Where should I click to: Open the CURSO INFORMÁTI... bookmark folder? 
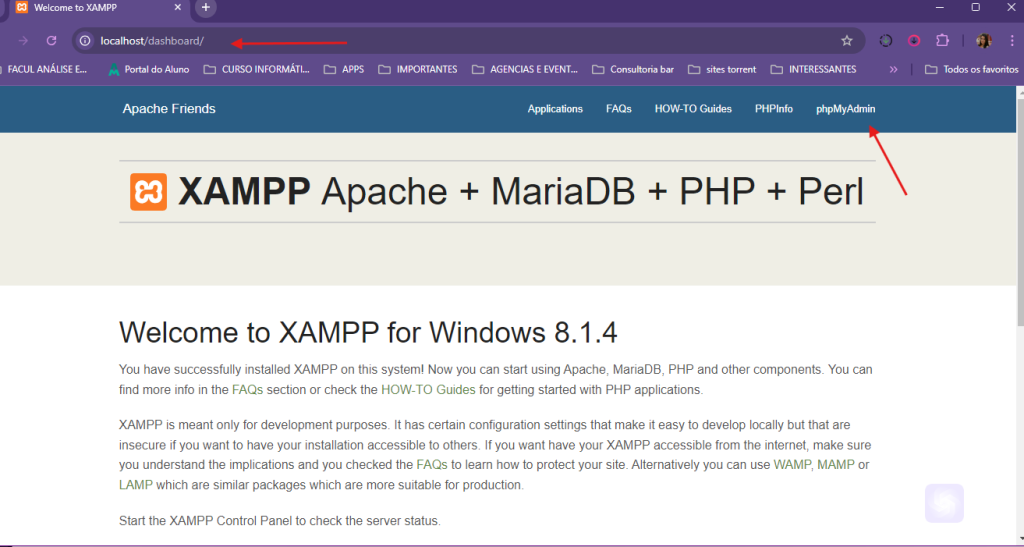(x=256, y=70)
